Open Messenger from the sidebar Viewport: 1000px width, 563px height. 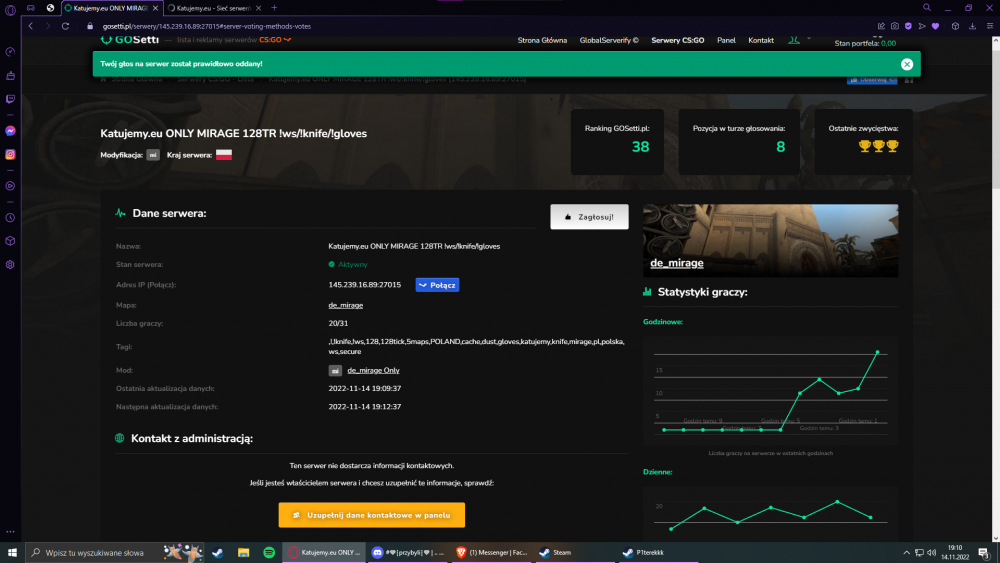10,131
